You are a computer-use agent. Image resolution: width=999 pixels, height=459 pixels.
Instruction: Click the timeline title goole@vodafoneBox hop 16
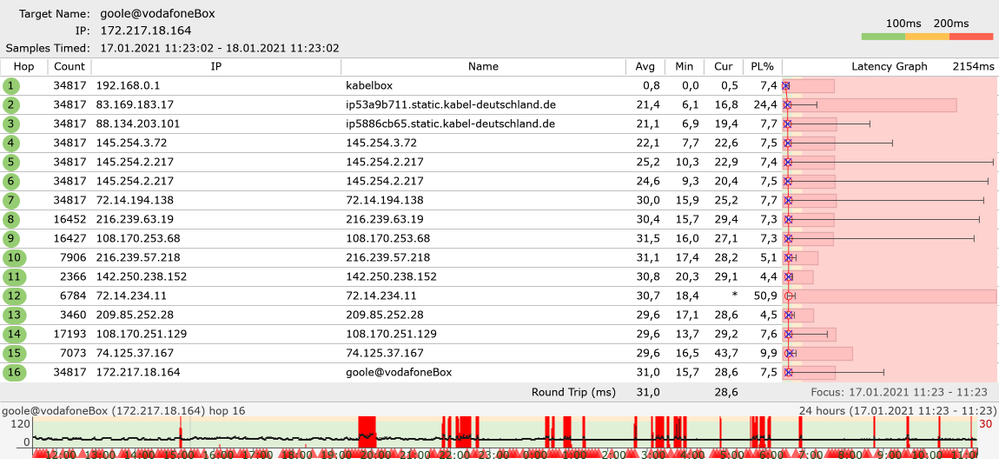tap(124, 411)
